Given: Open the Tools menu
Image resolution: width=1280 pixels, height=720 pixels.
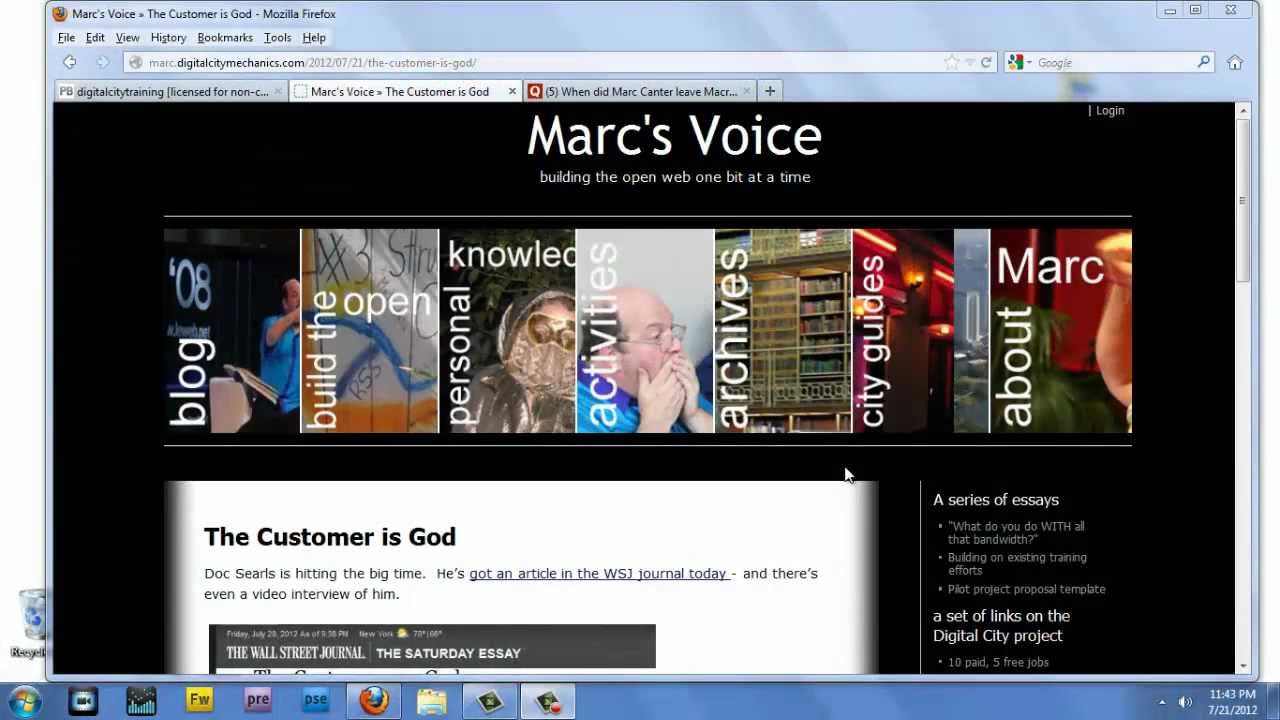Looking at the screenshot, I should (277, 37).
